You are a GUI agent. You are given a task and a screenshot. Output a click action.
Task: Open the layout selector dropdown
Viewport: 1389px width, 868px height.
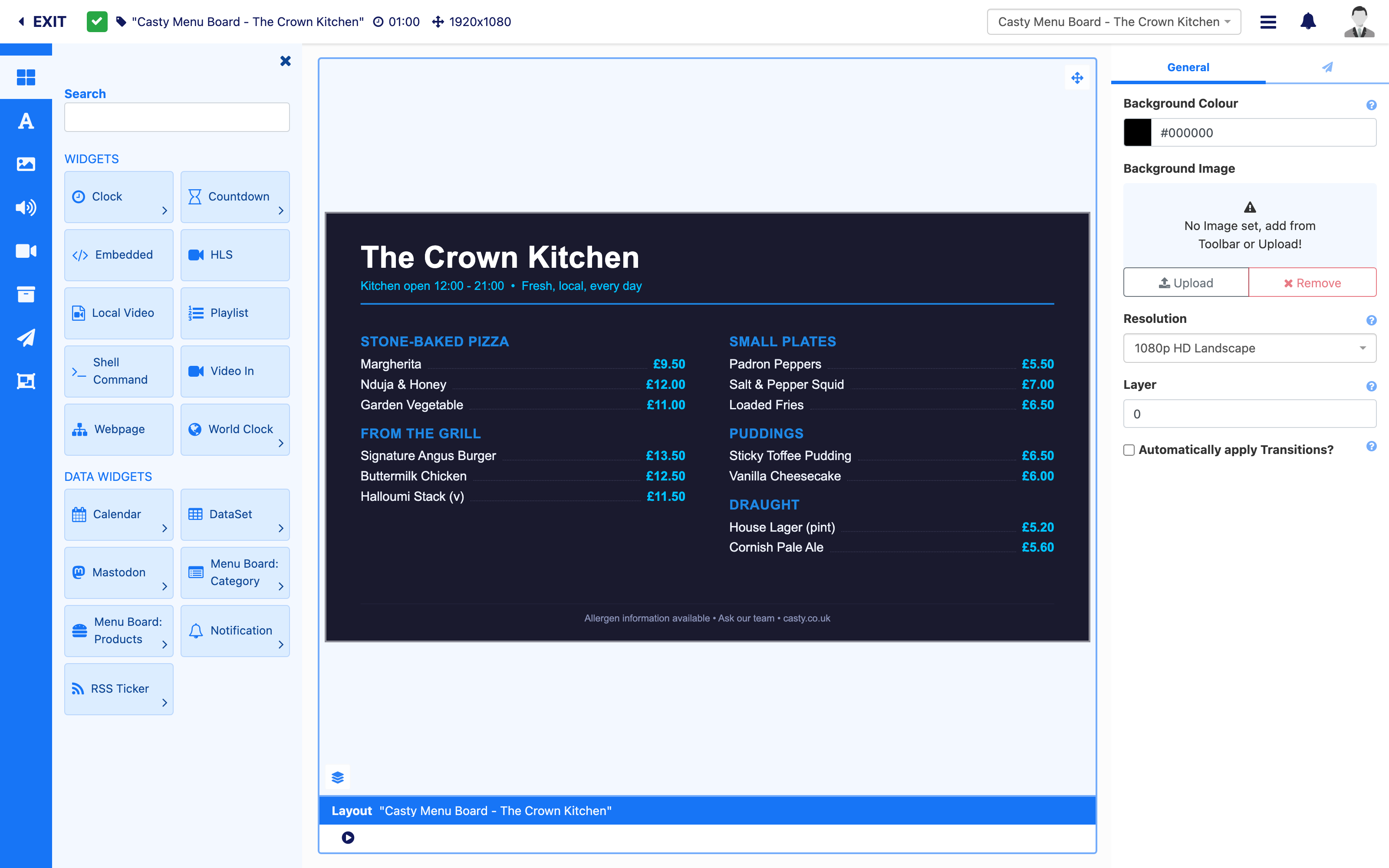coord(1113,22)
